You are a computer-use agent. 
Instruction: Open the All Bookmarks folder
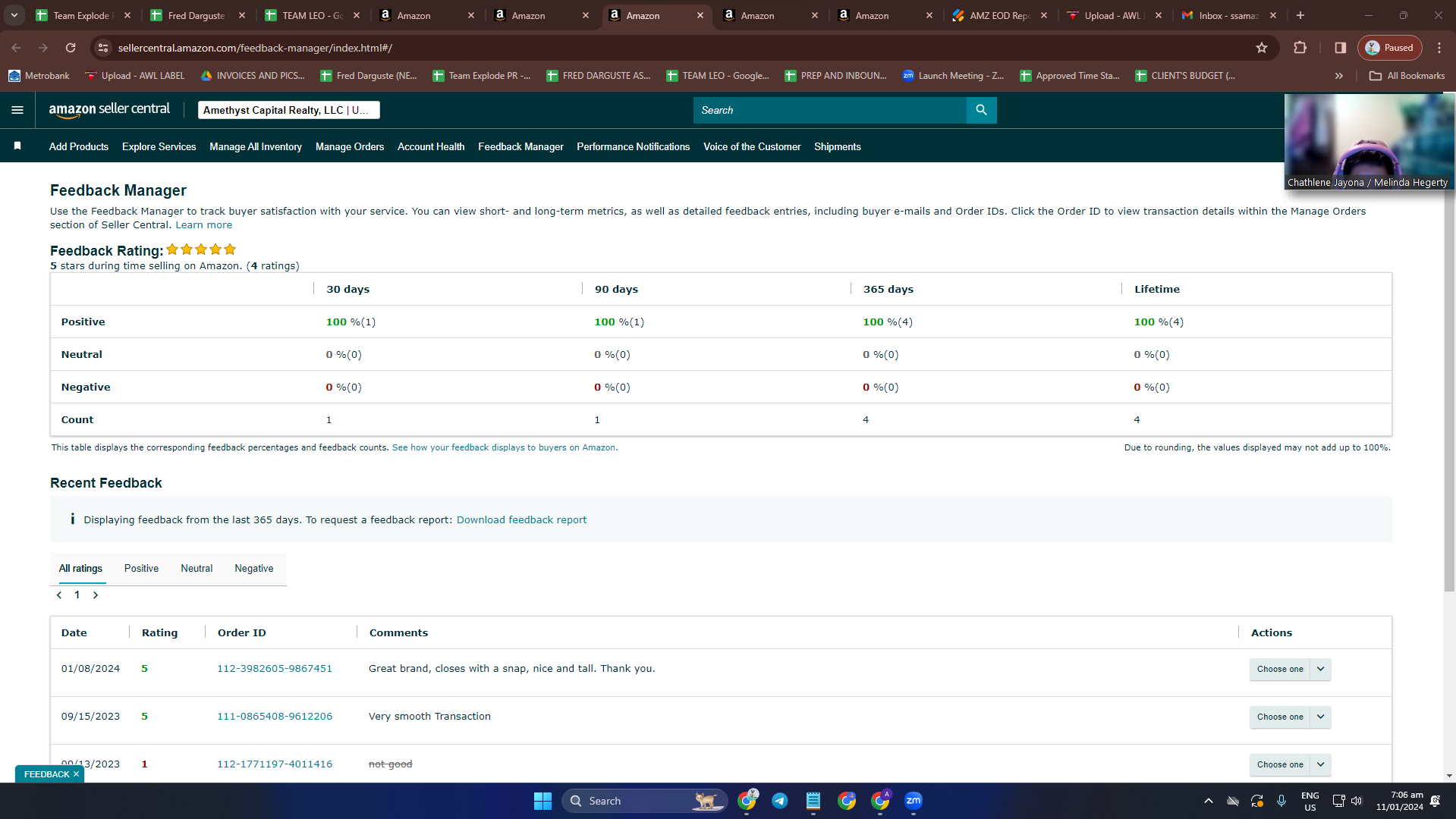click(1407, 76)
